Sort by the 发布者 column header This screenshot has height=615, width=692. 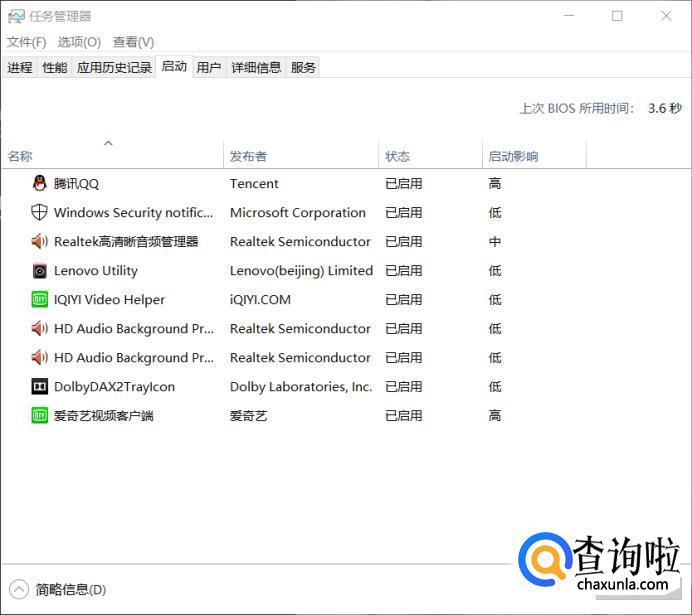301,153
